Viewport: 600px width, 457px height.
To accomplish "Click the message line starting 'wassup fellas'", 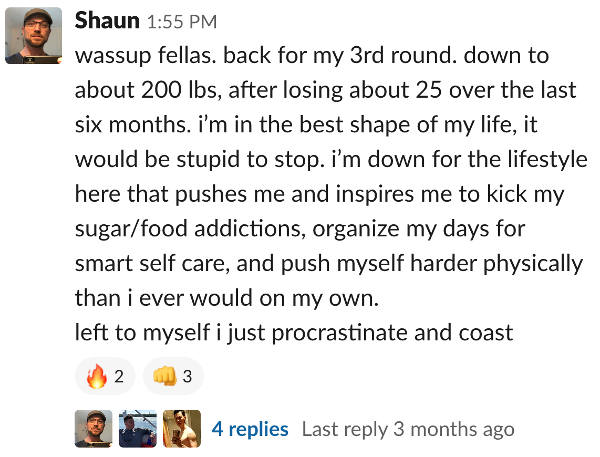I will click(312, 56).
